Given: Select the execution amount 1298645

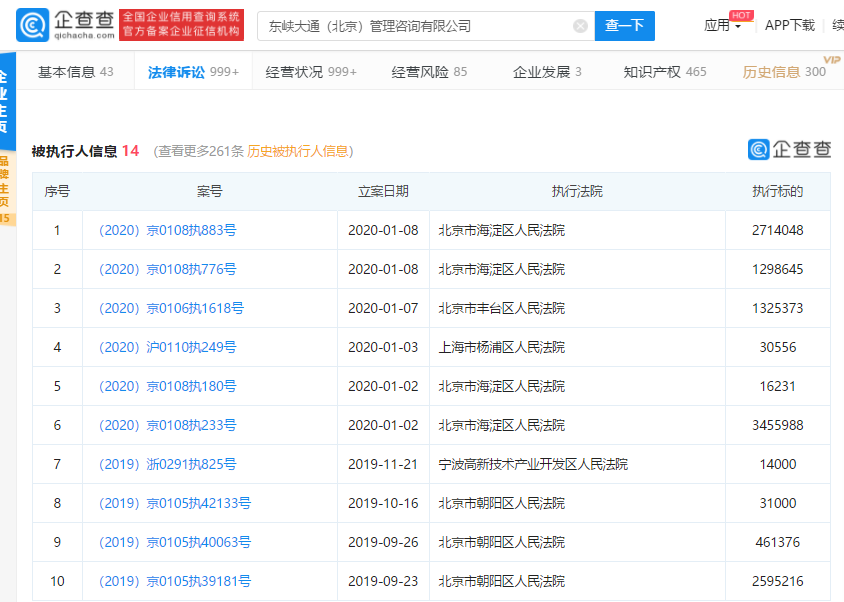Looking at the screenshot, I should coord(778,269).
